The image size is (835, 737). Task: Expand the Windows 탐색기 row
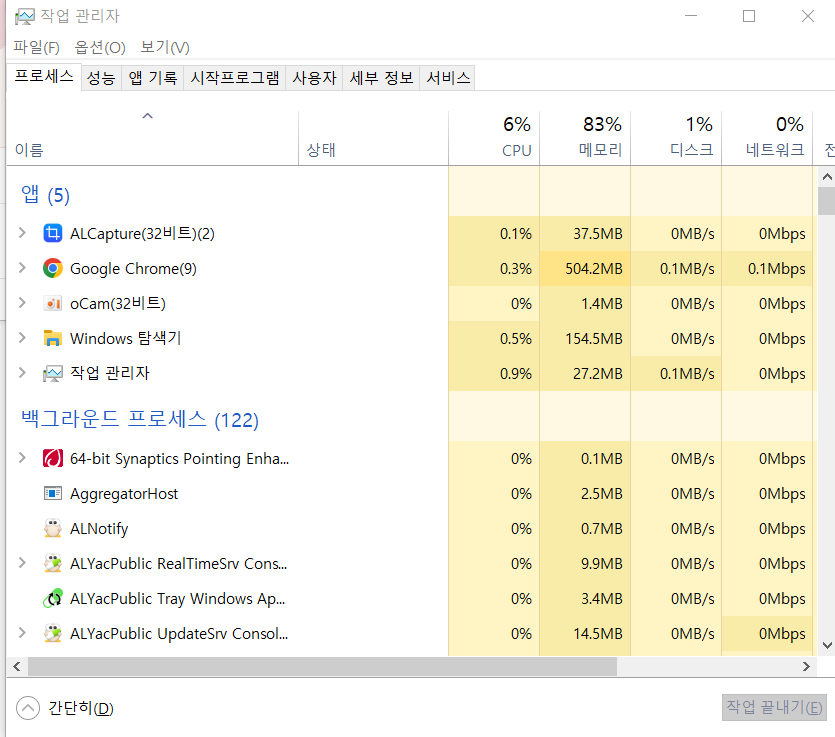tap(22, 338)
